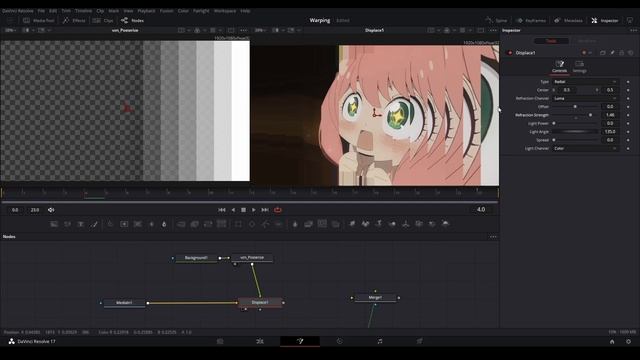Toggle keyframe for the Offset parameter
This screenshot has height=360, width=640.
(628, 107)
